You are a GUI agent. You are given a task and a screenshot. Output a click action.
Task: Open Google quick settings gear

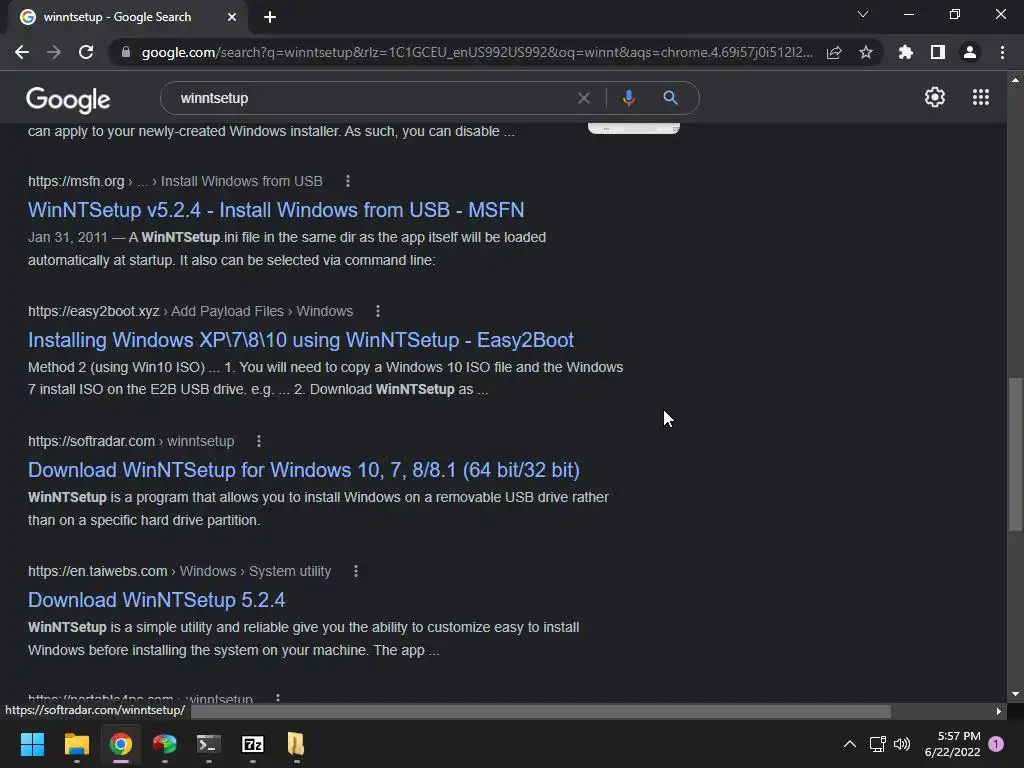coord(935,97)
